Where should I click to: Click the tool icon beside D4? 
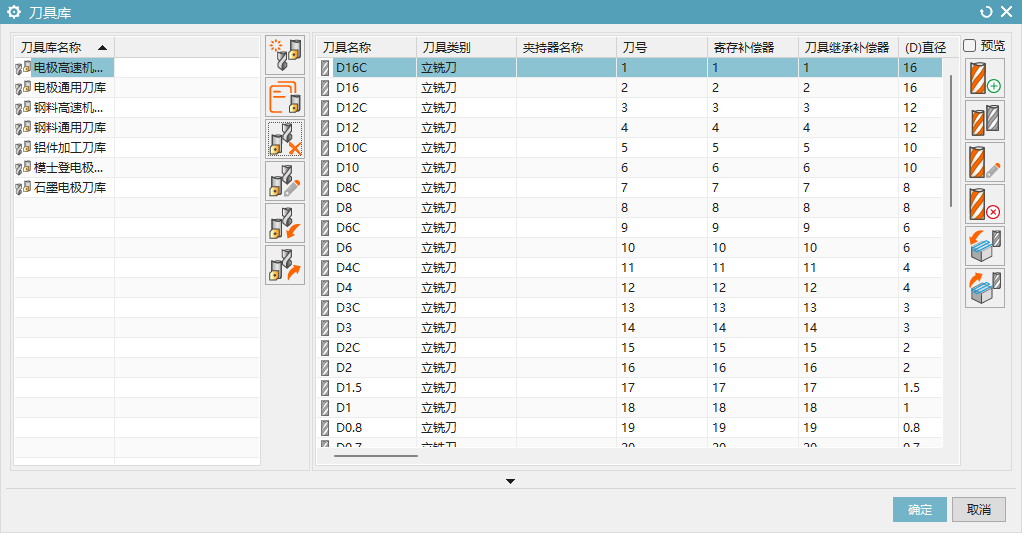pos(325,288)
